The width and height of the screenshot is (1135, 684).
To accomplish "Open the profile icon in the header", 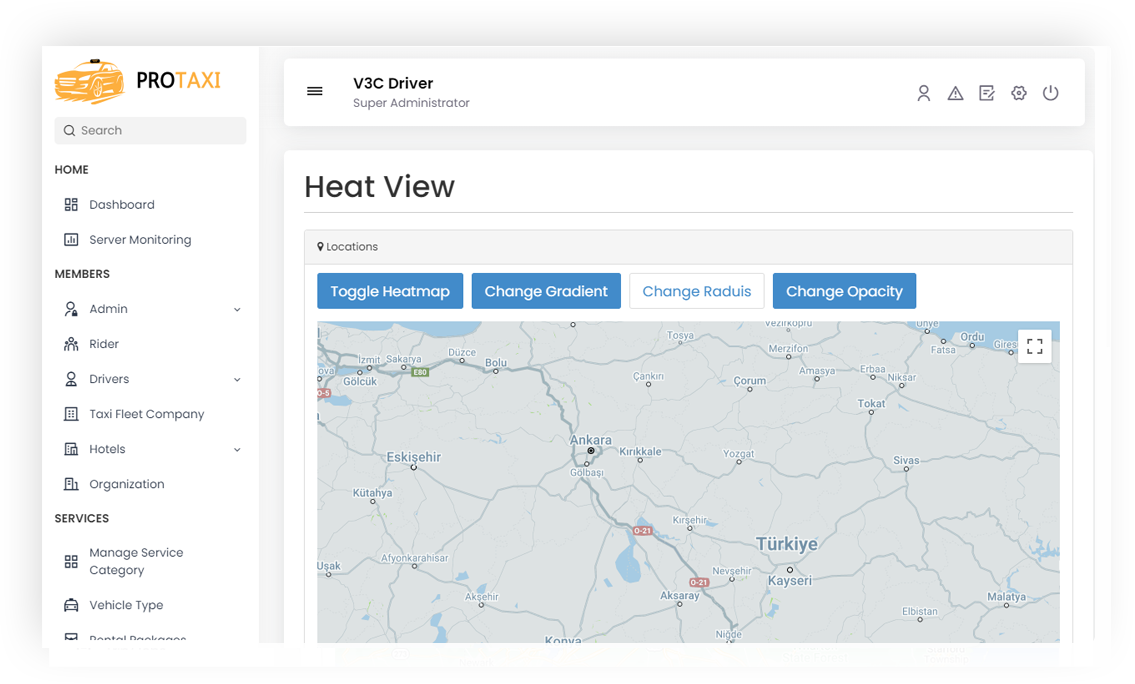I will (923, 92).
